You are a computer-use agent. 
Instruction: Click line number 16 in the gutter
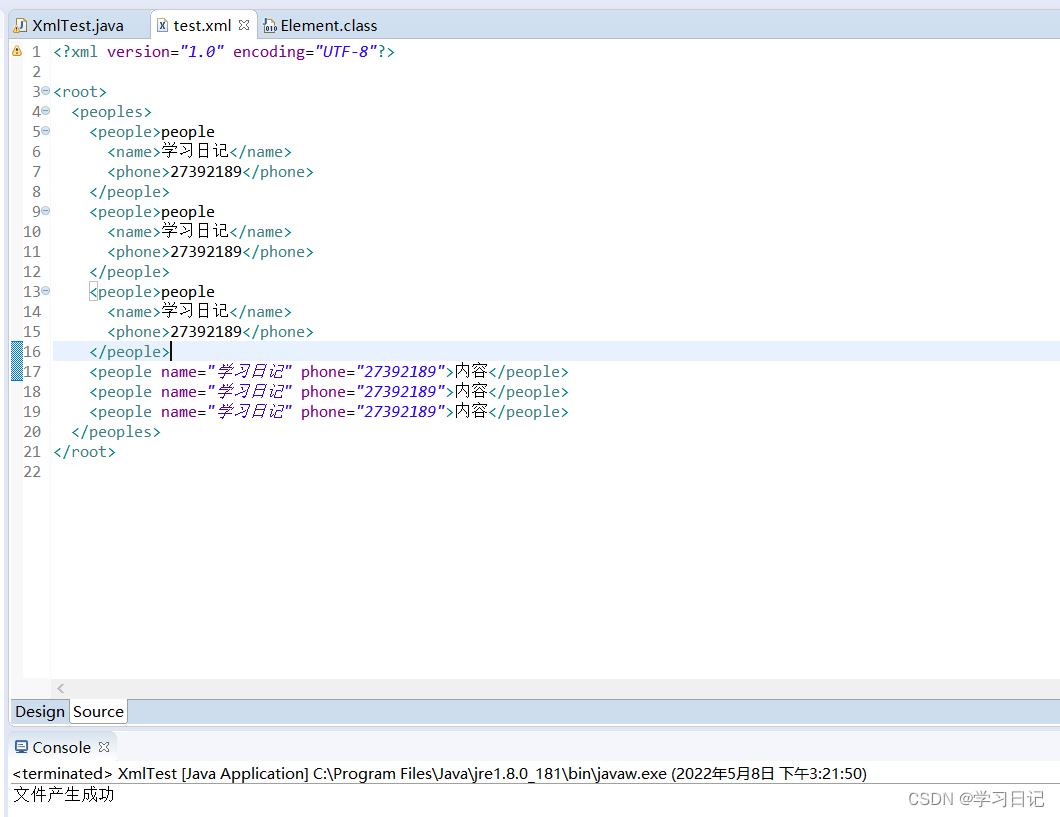tap(32, 351)
